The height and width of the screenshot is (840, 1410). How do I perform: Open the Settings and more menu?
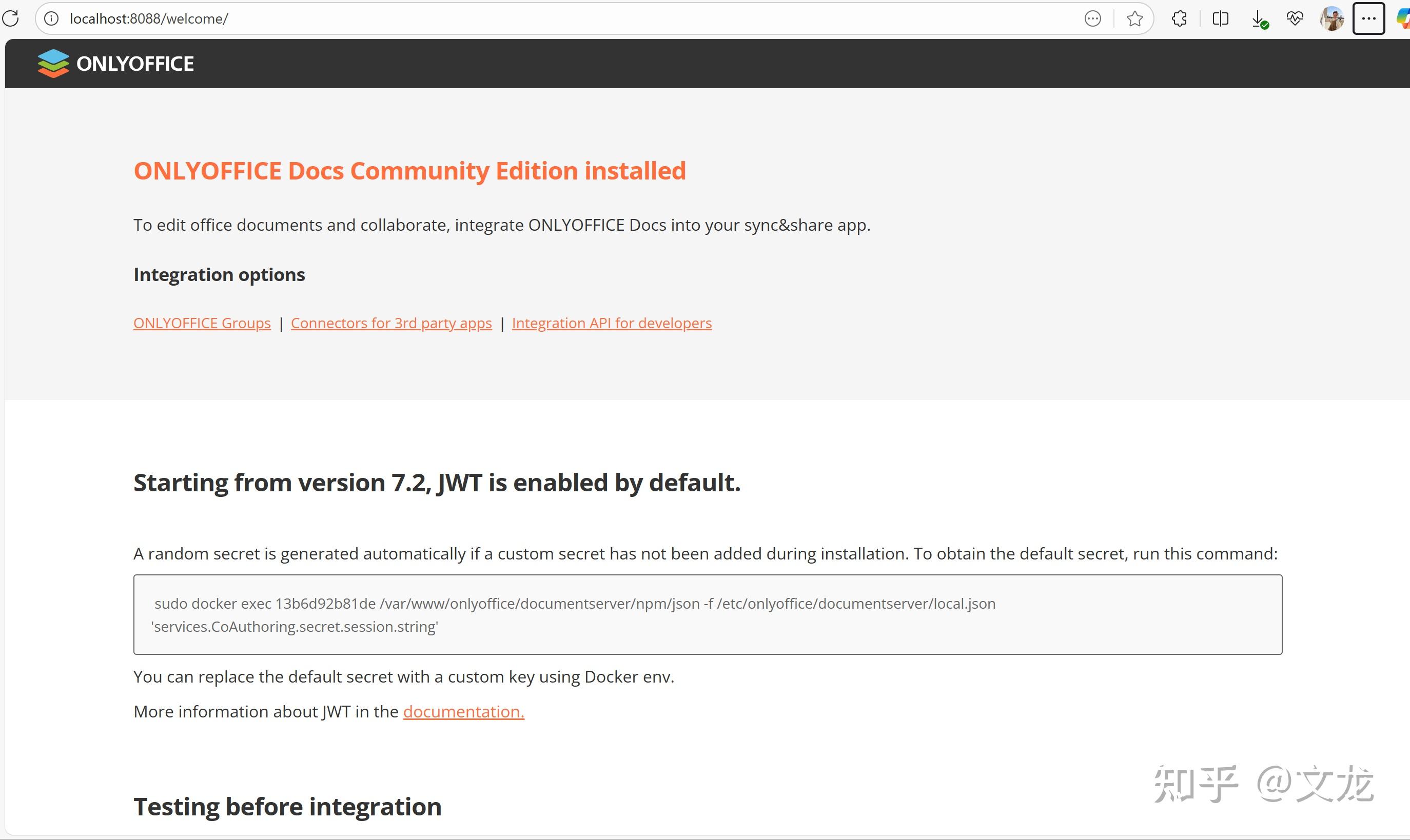(x=1368, y=18)
